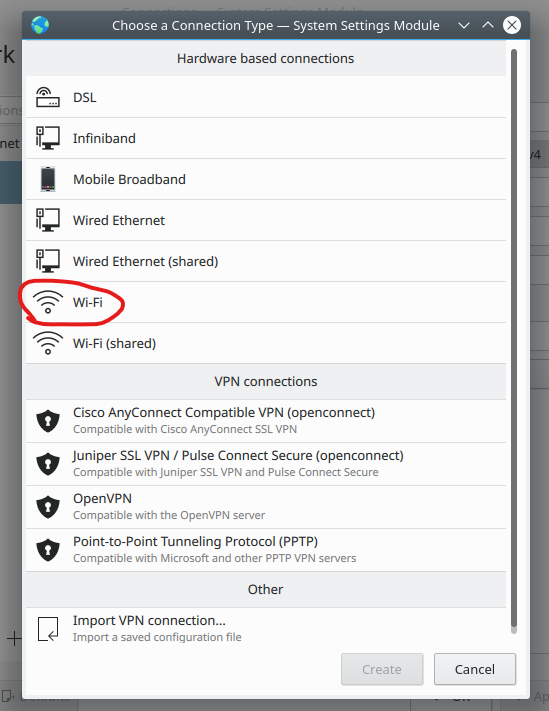The image size is (549, 711).
Task: Select Point-to-Point Tunneling Protocol (PPTP) entry
Action: tap(266, 550)
